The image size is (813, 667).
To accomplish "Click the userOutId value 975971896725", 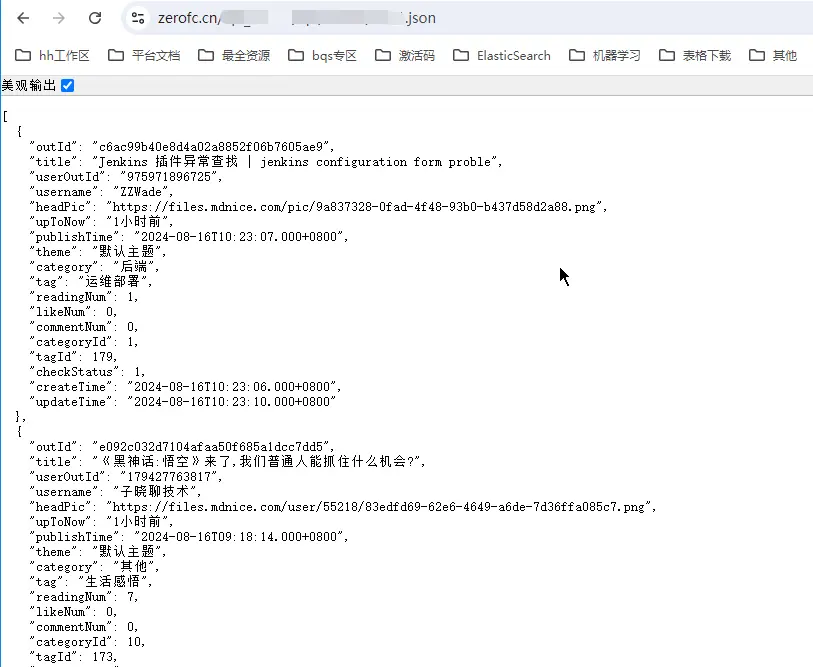I will 171,177.
